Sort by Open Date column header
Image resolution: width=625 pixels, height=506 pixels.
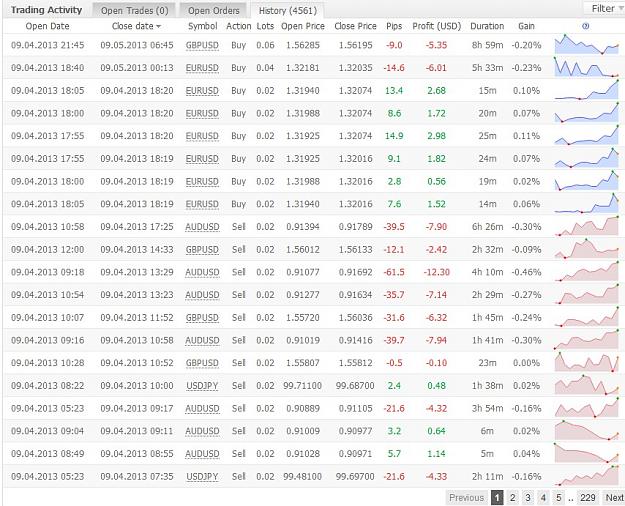(x=47, y=26)
